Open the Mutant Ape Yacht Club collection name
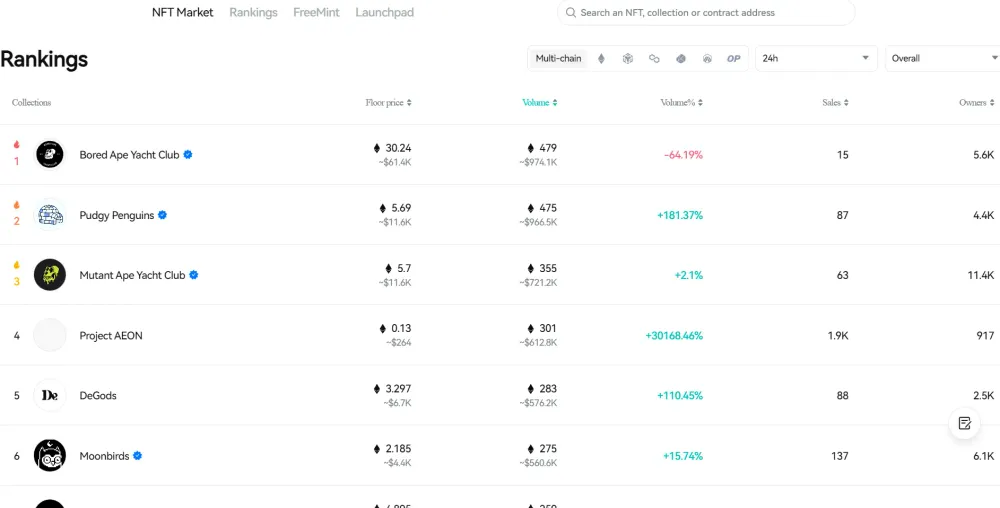 point(132,275)
